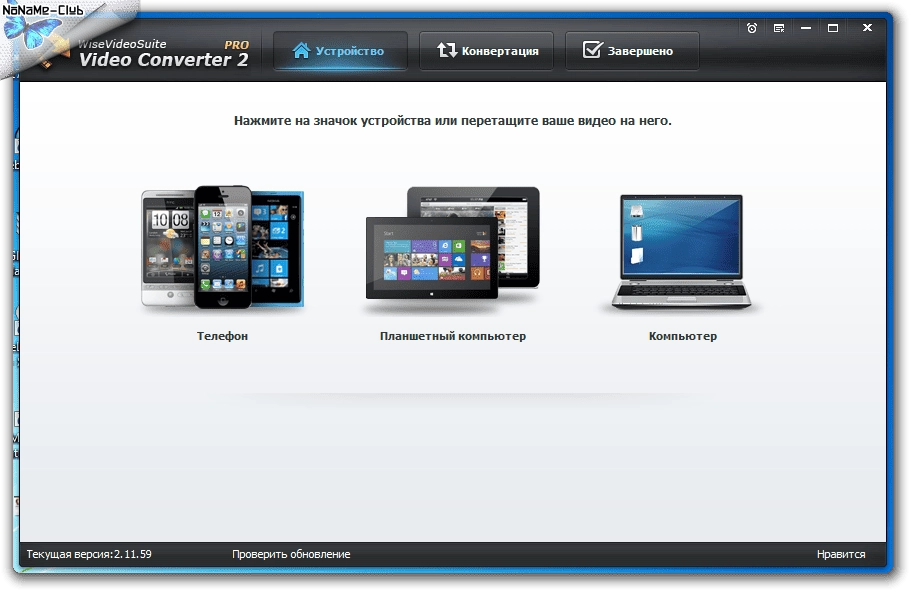Choose the Компьютер laptop icon
Screen dimensions: 910x592
click(681, 252)
